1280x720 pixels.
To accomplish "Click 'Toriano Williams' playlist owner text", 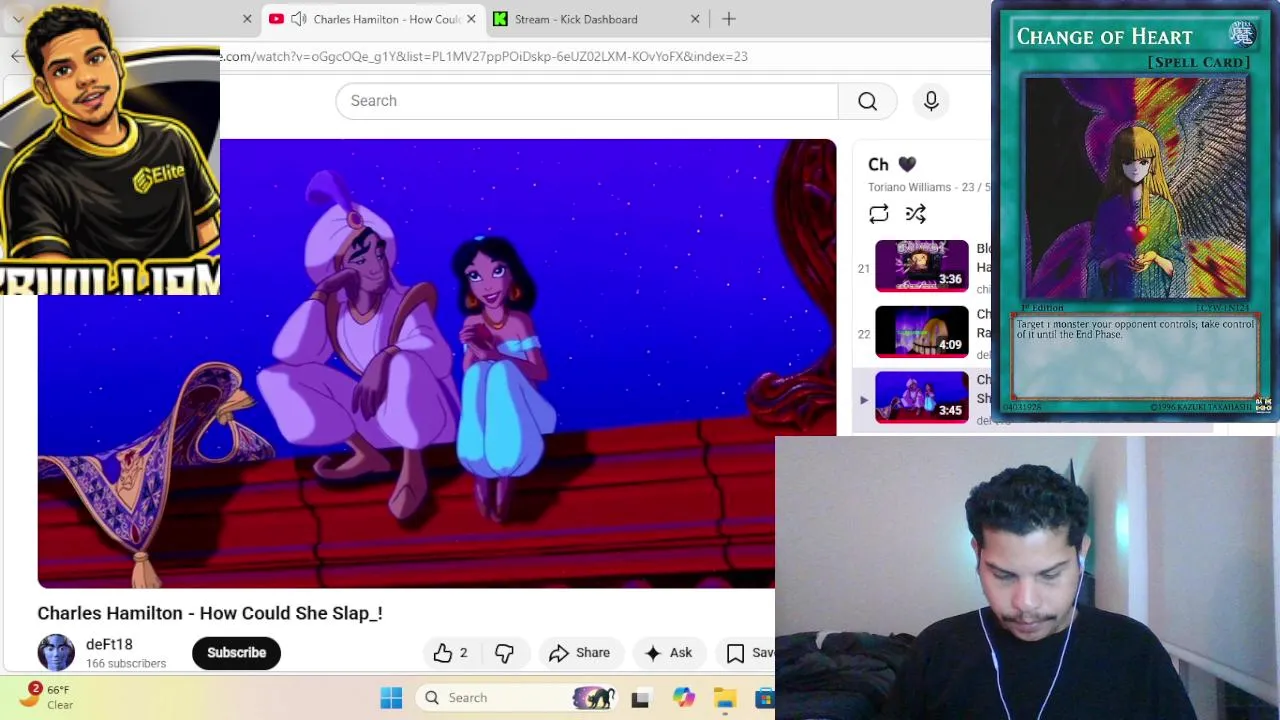I will (909, 187).
